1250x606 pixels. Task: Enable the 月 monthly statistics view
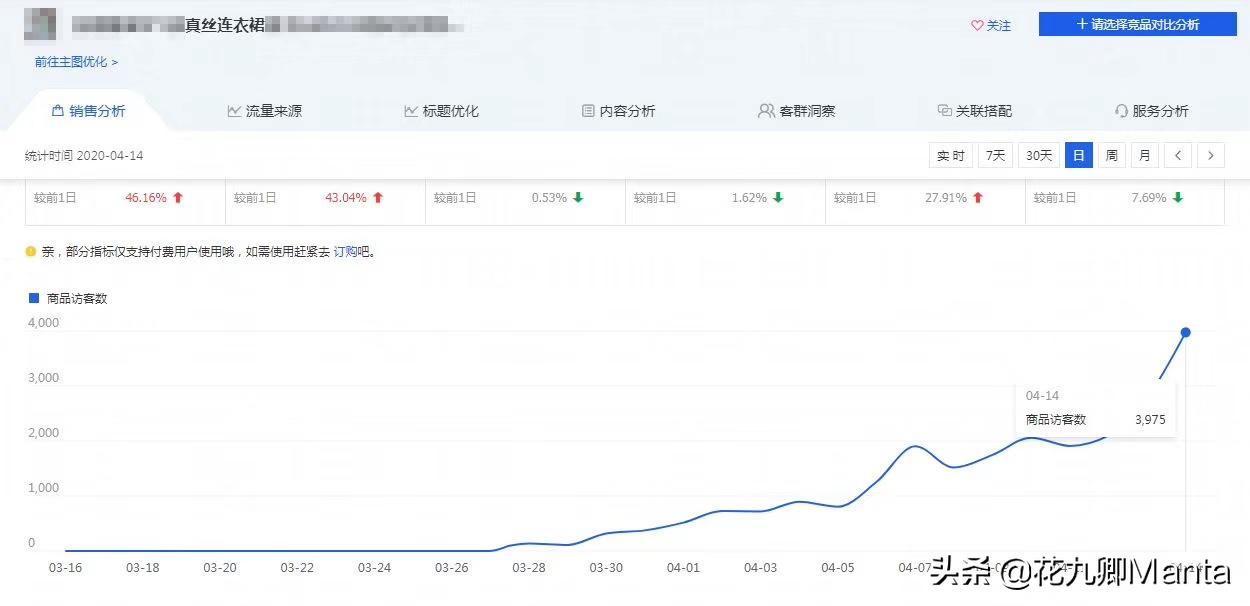pos(1144,155)
